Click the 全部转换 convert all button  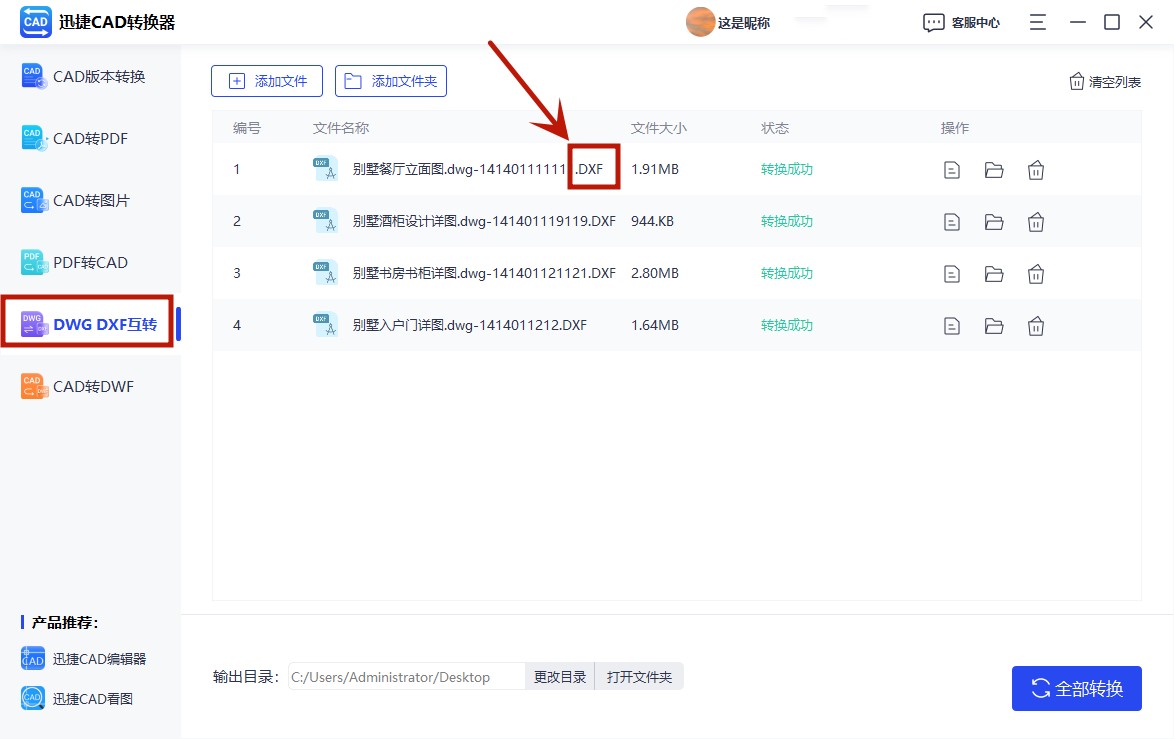pos(1077,688)
